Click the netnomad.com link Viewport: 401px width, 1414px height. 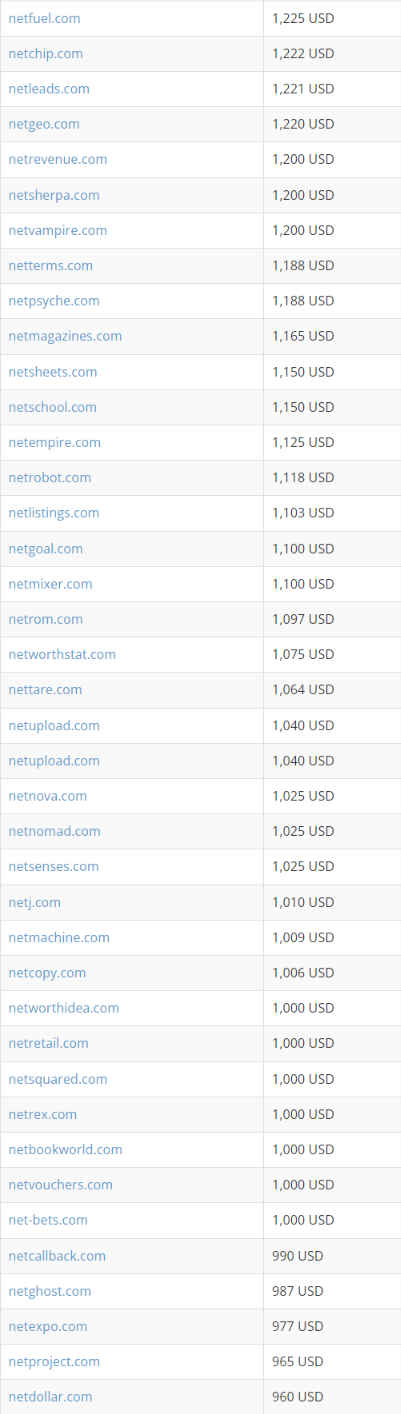[x=54, y=831]
